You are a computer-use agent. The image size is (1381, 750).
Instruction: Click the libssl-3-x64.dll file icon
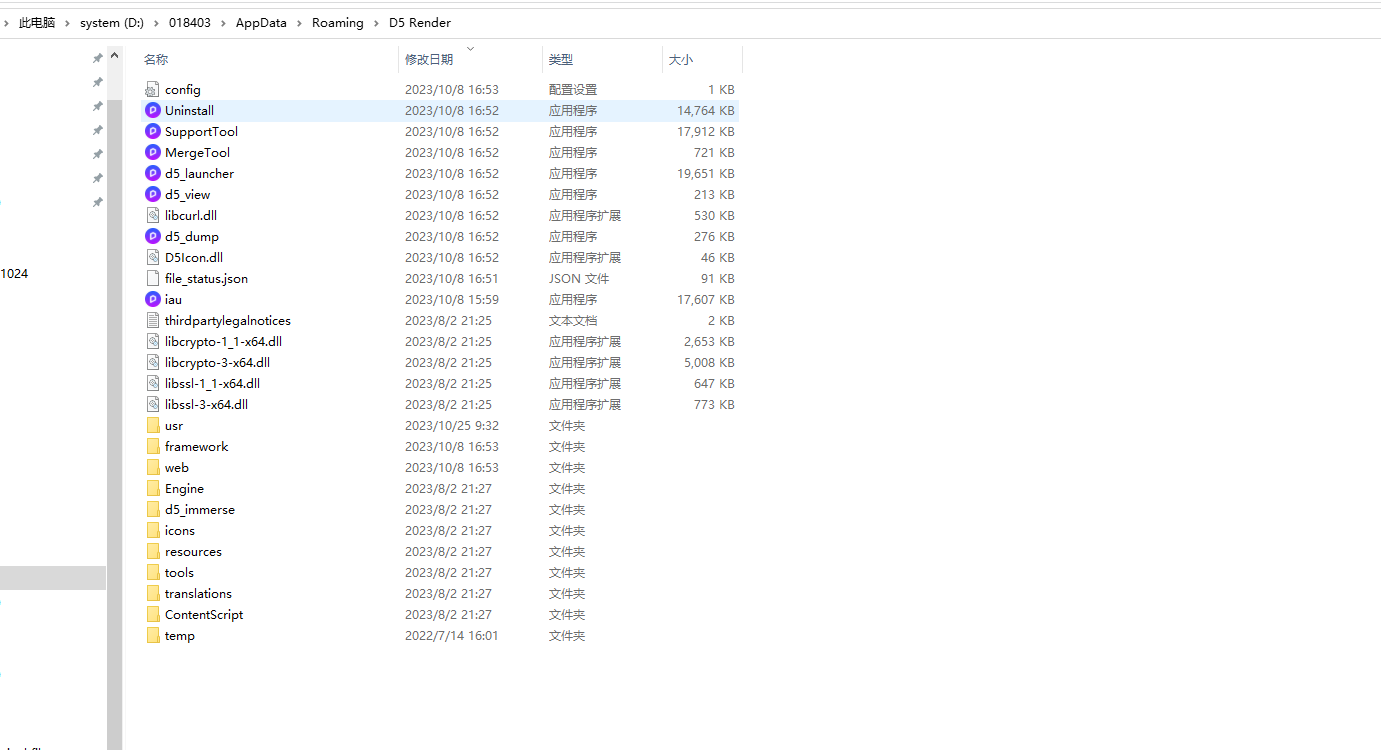[153, 405]
